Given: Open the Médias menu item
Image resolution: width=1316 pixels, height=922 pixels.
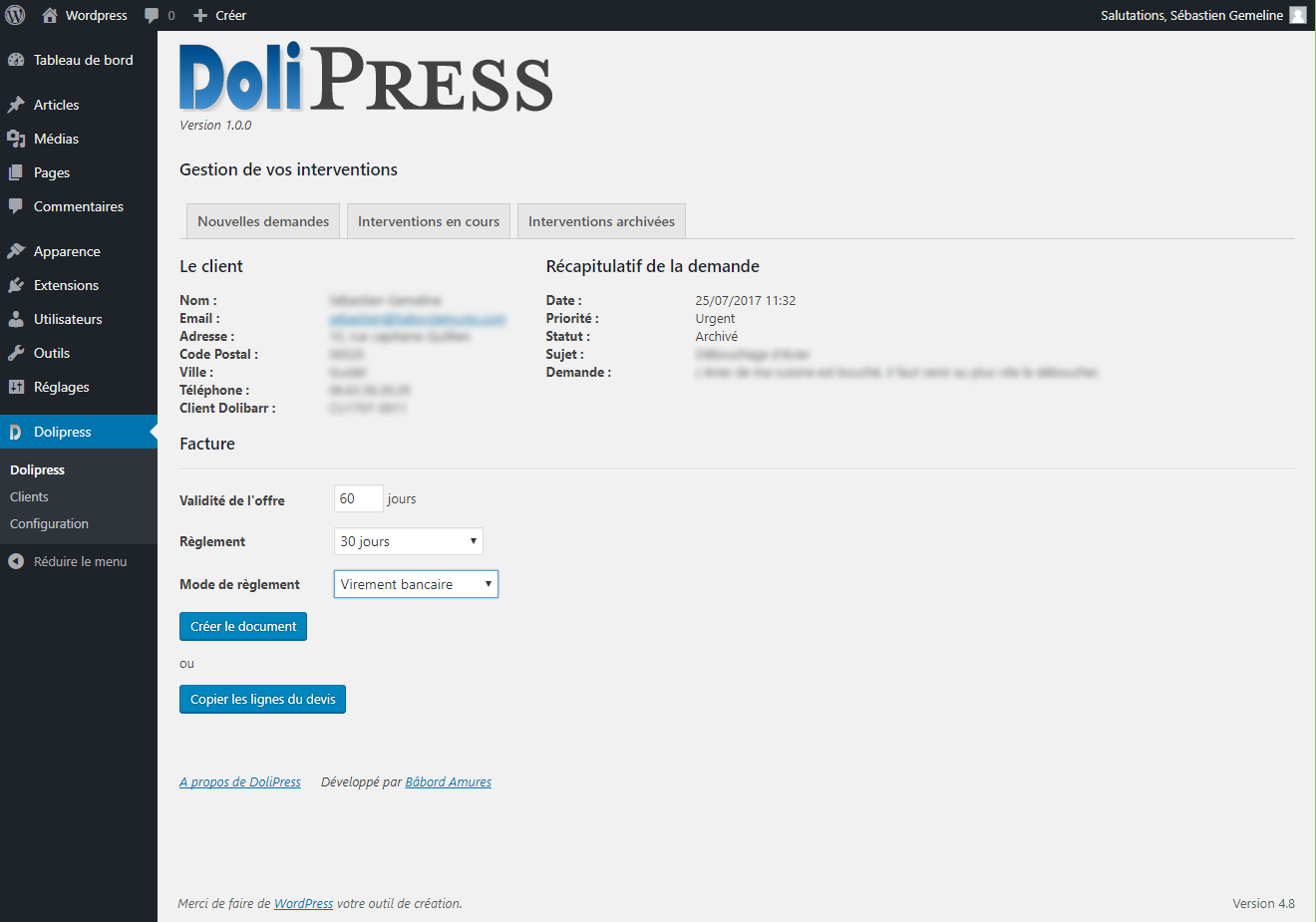Looking at the screenshot, I should (79, 139).
